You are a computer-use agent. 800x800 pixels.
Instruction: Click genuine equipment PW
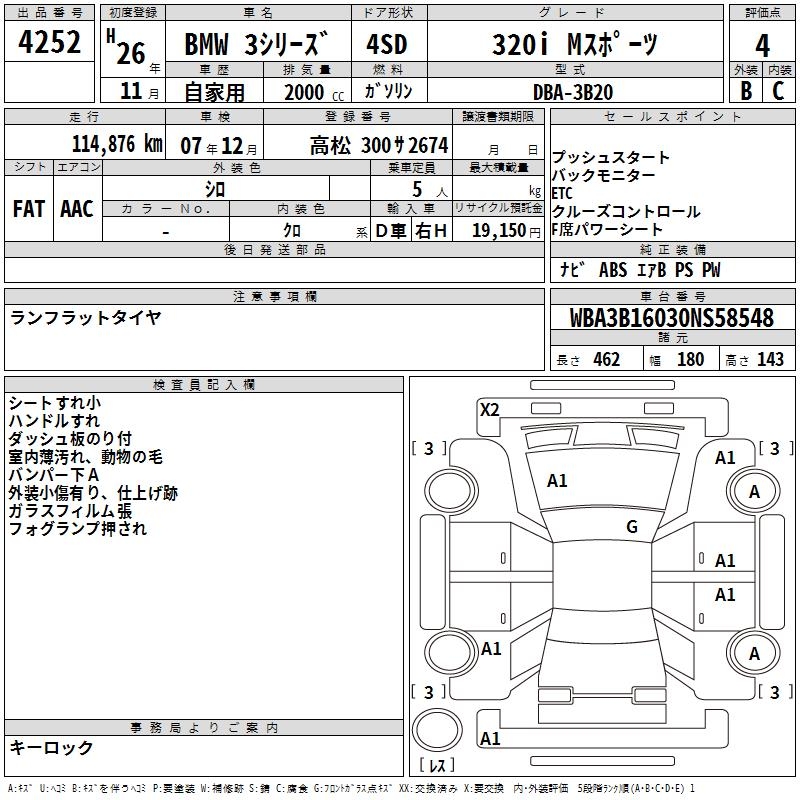coord(711,269)
